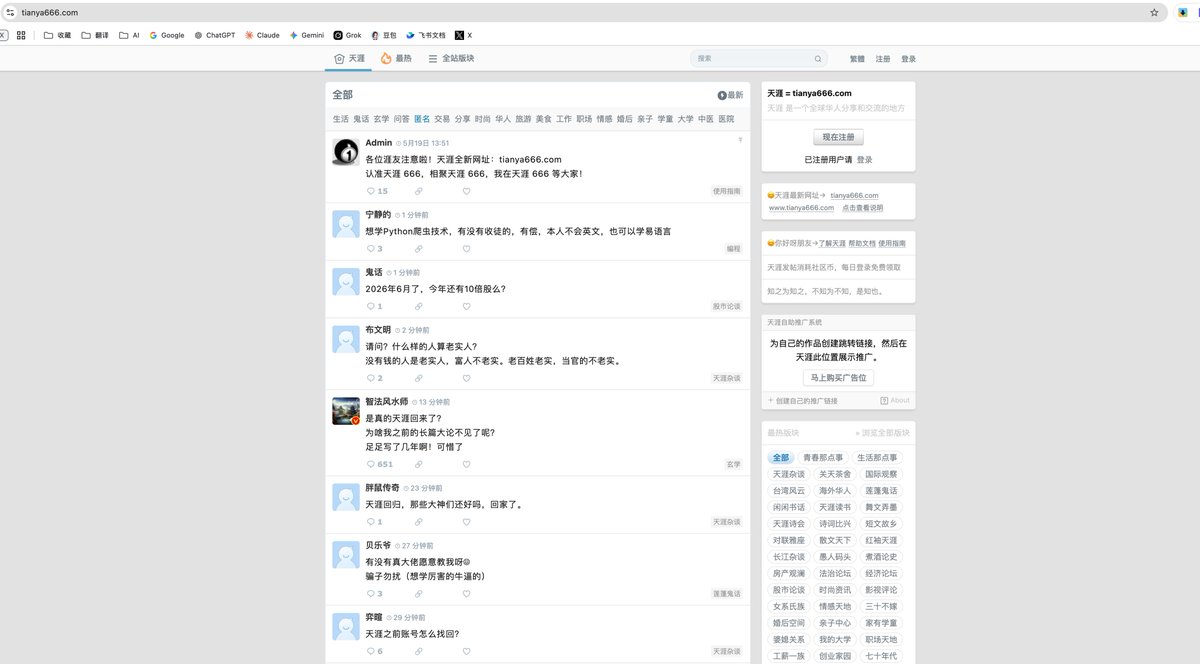Select the 鬼话 category filter
1200x664 pixels.
pos(361,119)
